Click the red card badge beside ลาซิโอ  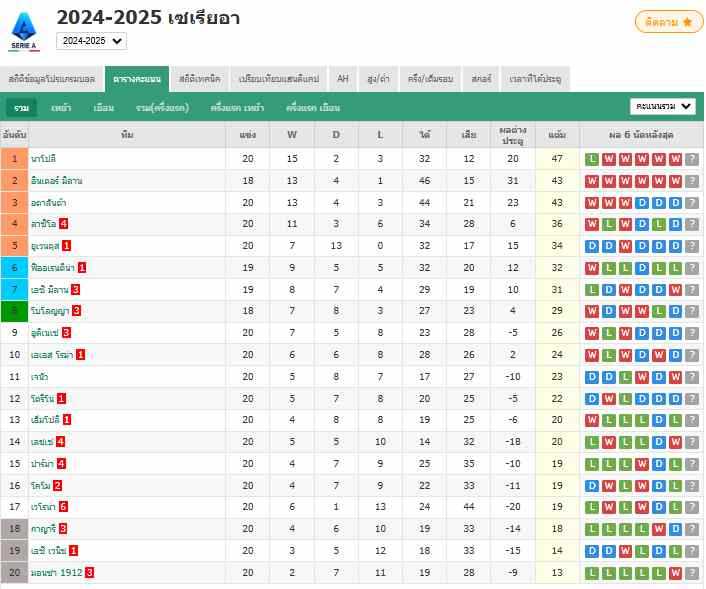64,224
